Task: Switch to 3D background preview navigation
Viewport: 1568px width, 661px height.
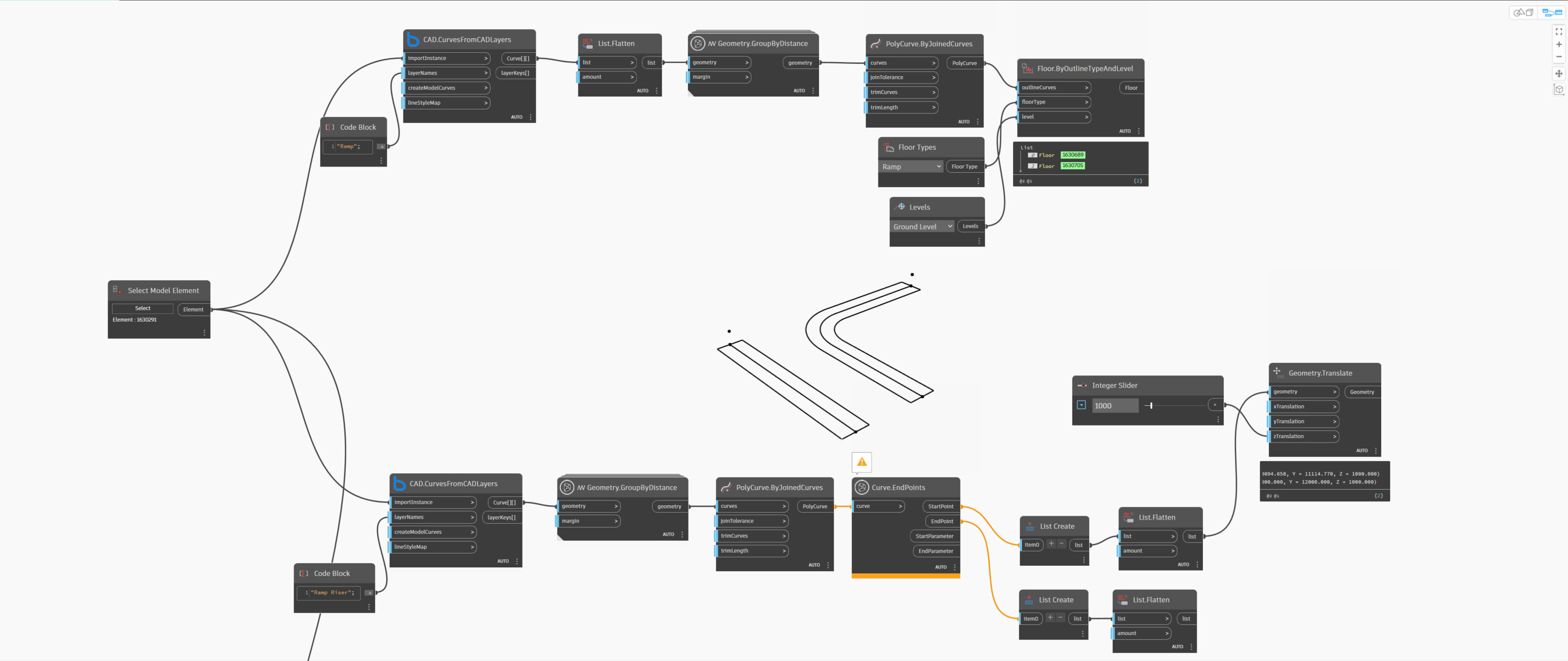Action: 1523,12
